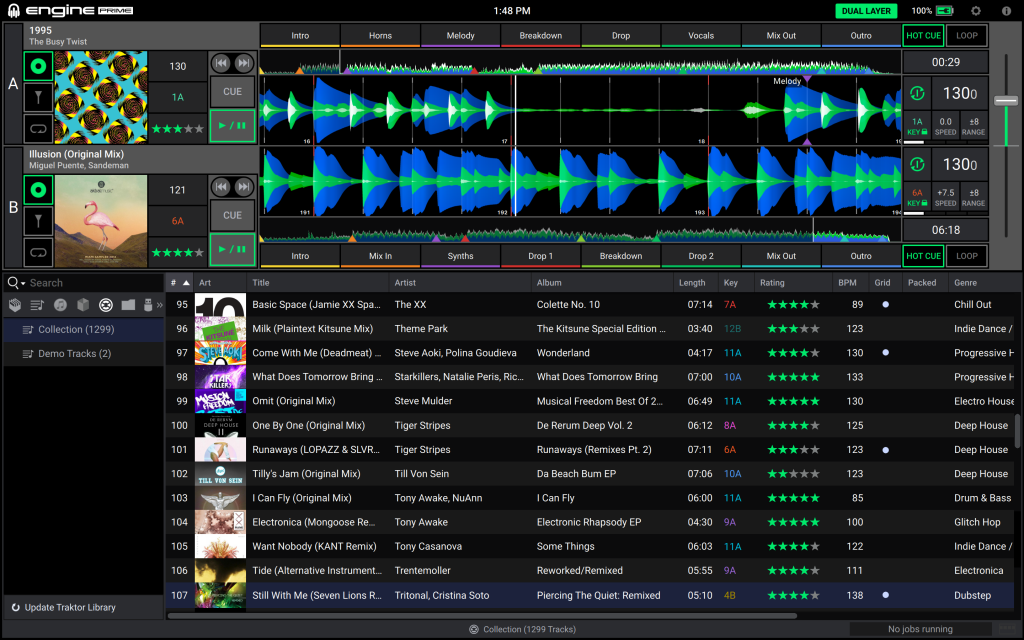The image size is (1024, 640).
Task: Change deck B pitch range ±8
Action: pyautogui.click(x=973, y=198)
